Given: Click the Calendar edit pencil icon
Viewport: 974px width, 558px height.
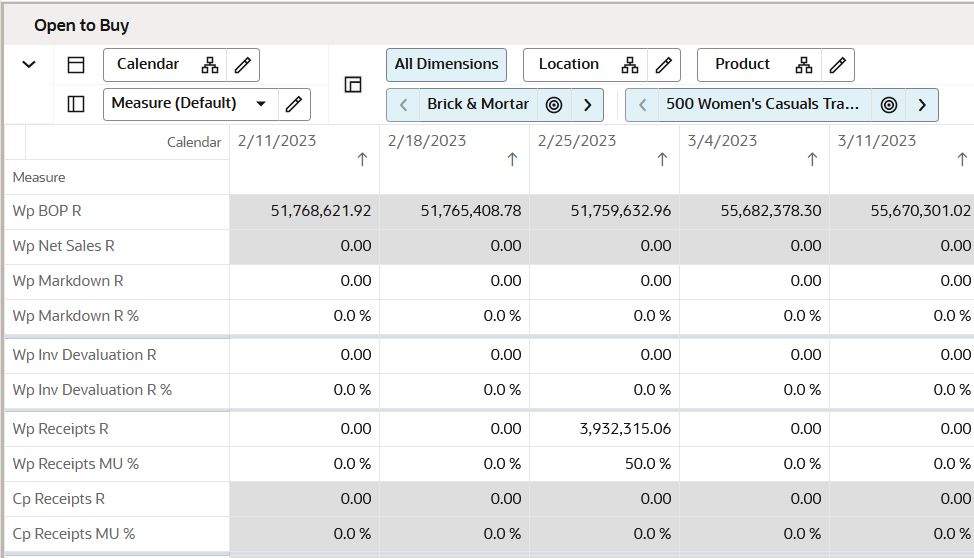Looking at the screenshot, I should (242, 65).
